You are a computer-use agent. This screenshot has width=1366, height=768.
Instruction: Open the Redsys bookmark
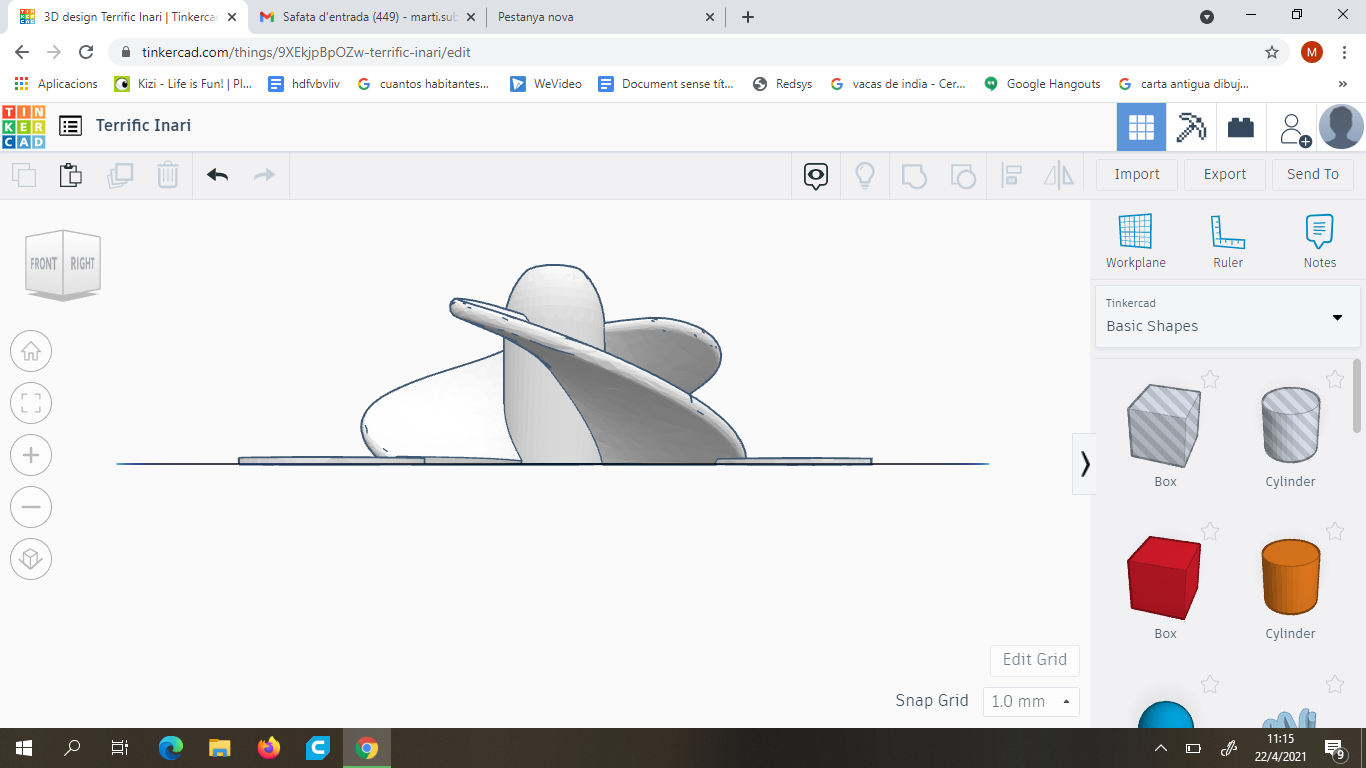(783, 84)
